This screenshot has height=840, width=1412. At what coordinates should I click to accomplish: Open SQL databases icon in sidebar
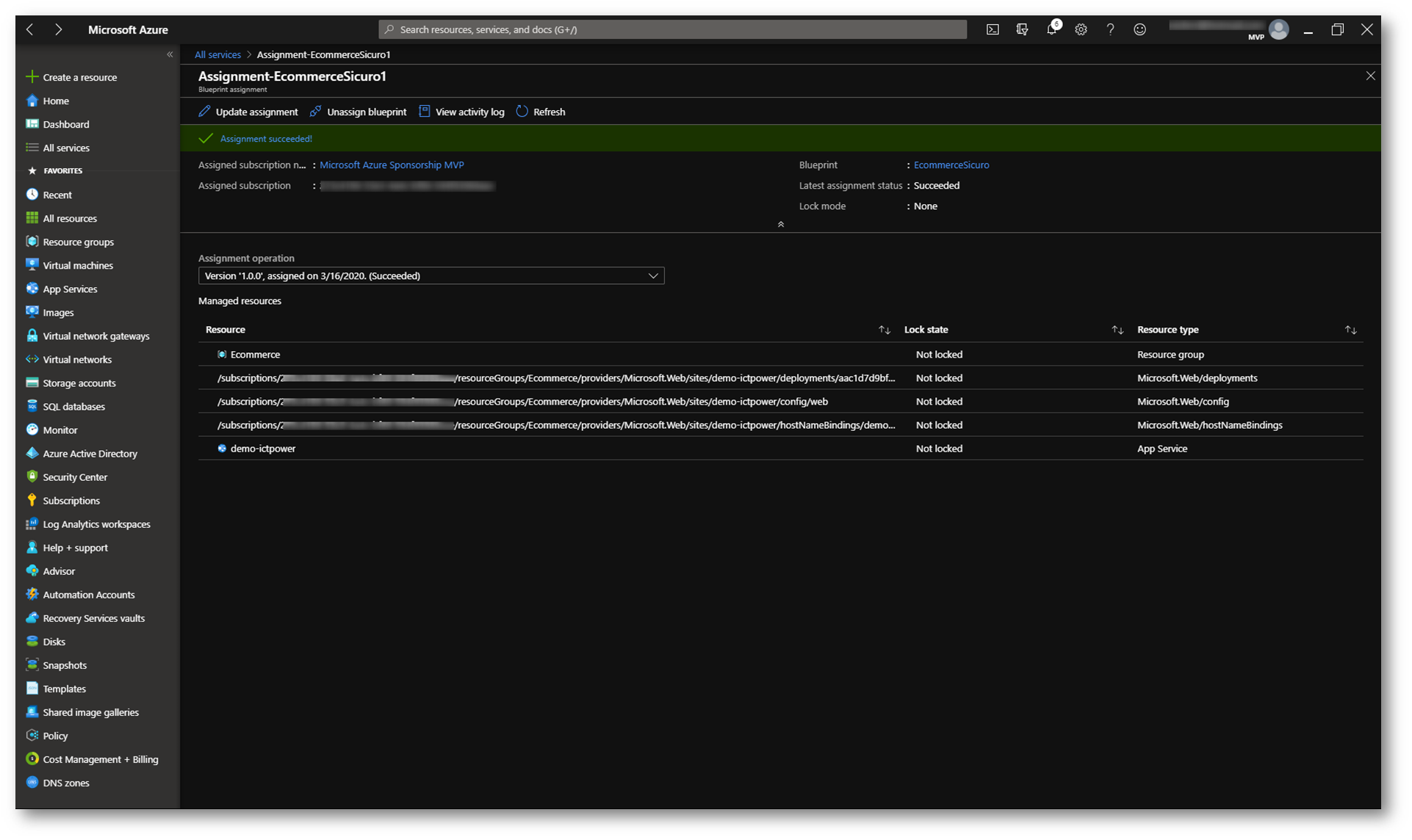pyautogui.click(x=32, y=406)
